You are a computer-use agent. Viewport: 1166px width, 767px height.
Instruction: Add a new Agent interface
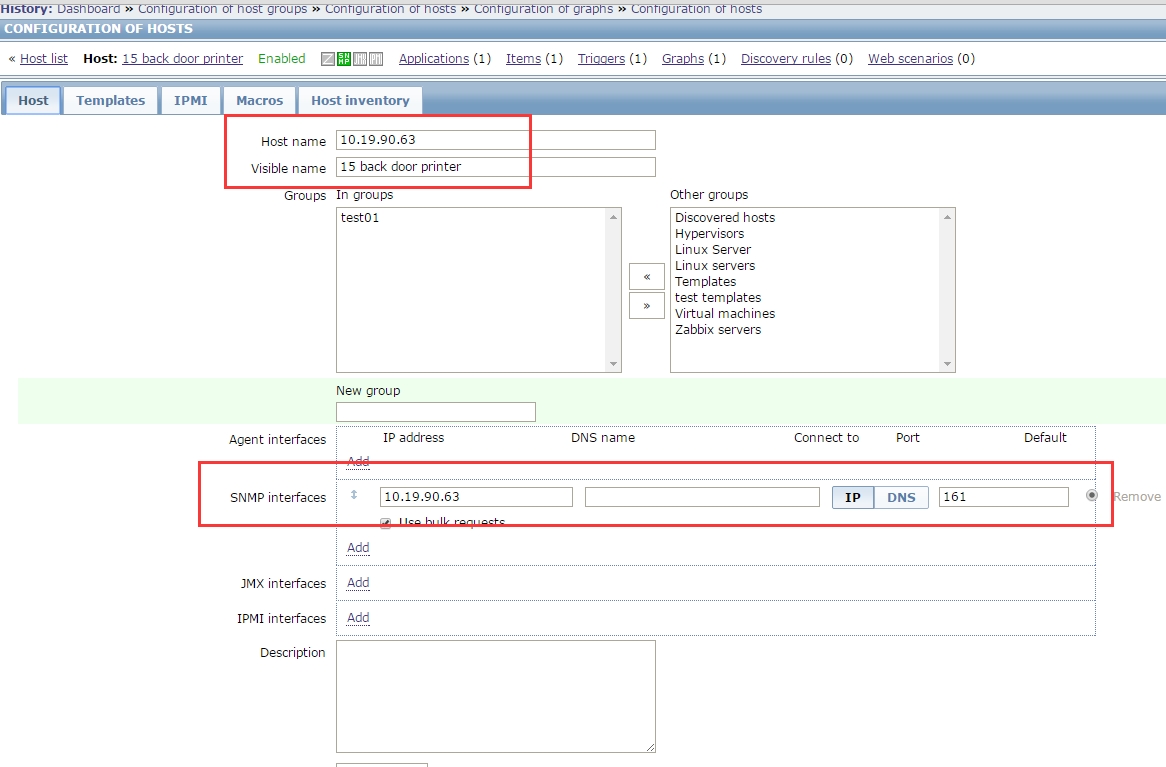[x=358, y=461]
